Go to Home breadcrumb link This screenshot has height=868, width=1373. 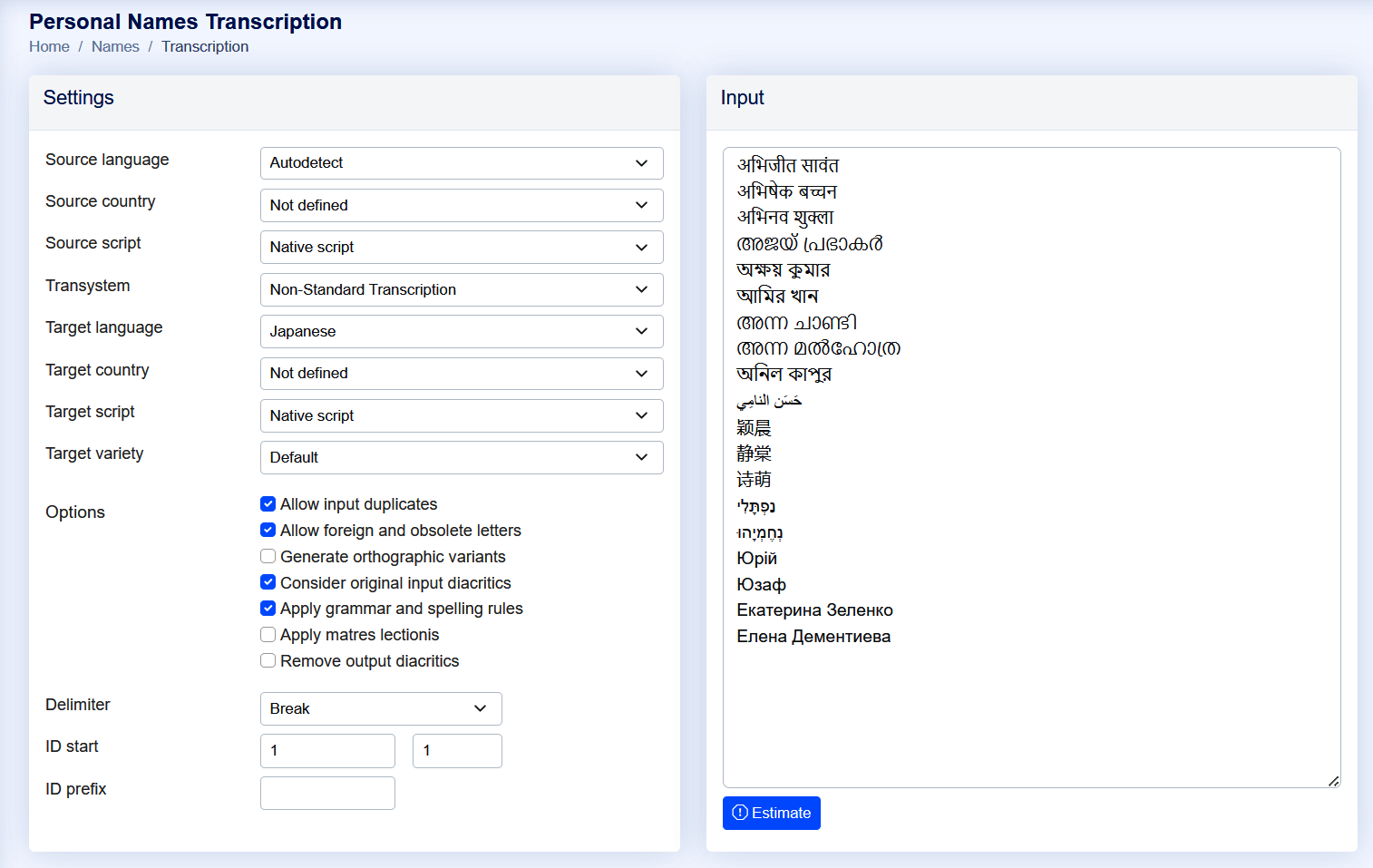49,46
